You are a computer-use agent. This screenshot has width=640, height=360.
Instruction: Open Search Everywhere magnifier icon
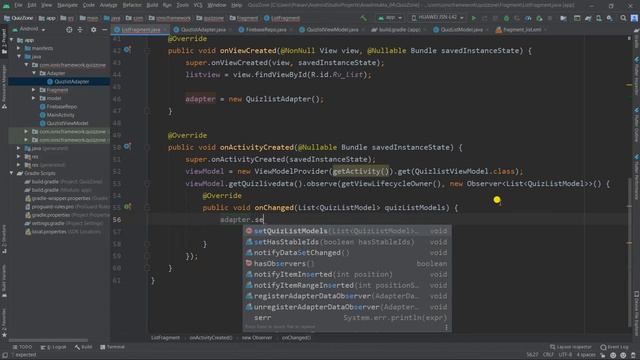pos(623,18)
